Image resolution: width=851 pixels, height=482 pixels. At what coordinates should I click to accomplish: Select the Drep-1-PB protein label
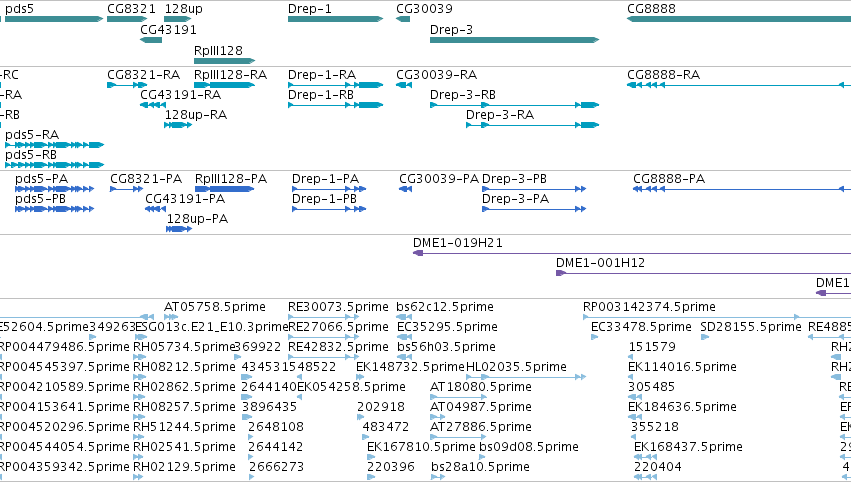click(324, 199)
